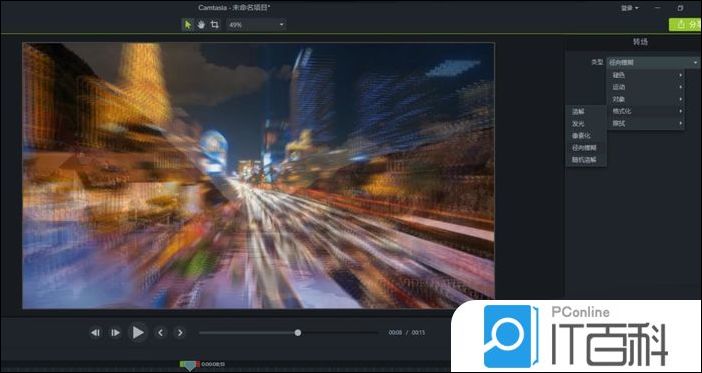Open the 登录 sign-in dropdown
Image resolution: width=702 pixels, height=373 pixels.
[629, 8]
